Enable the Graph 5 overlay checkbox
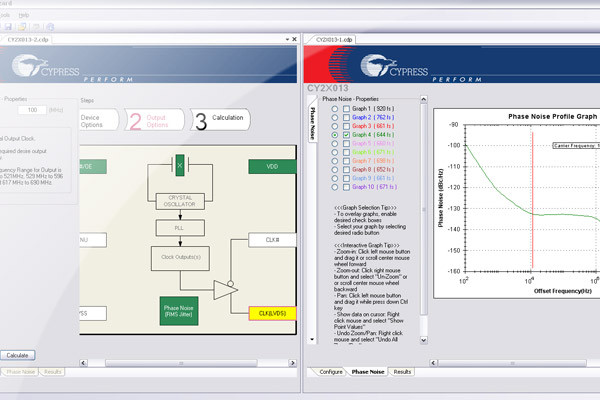Screen dimensions: 600x400 click(x=346, y=144)
